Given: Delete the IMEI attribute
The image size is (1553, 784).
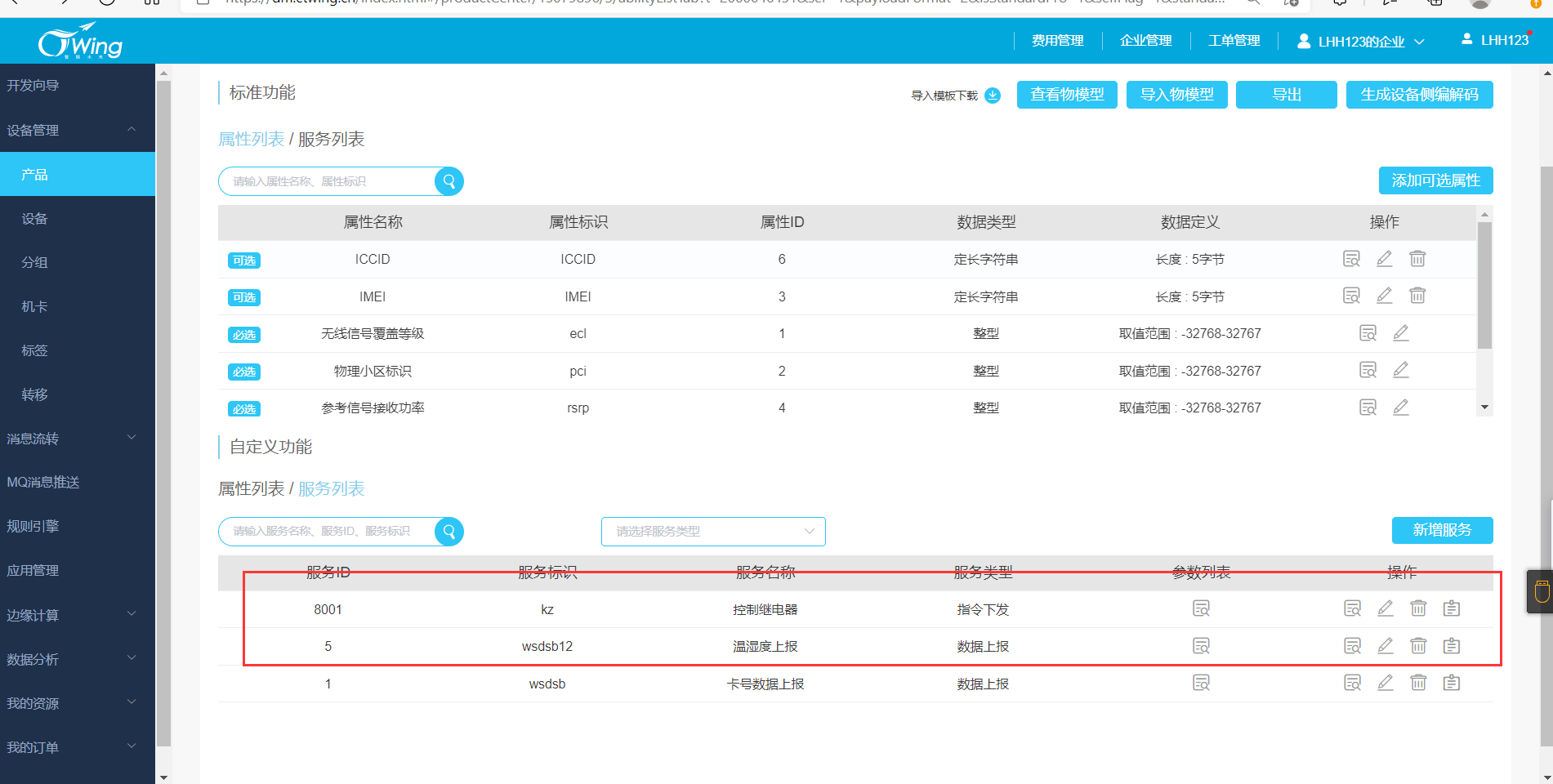Looking at the screenshot, I should (x=1417, y=296).
